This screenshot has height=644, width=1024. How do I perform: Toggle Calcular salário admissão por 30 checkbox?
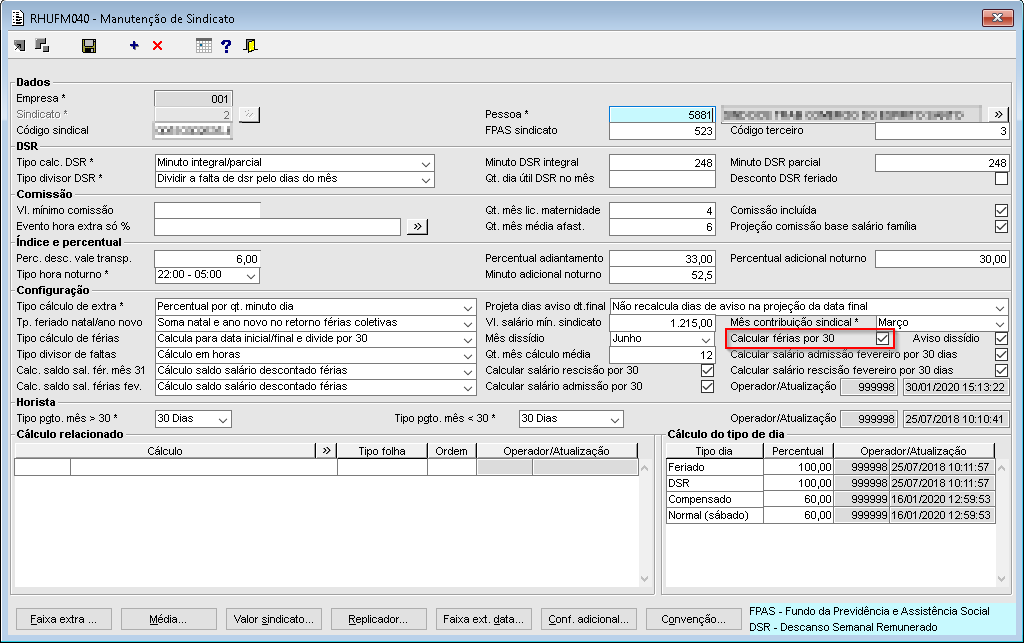tap(707, 387)
